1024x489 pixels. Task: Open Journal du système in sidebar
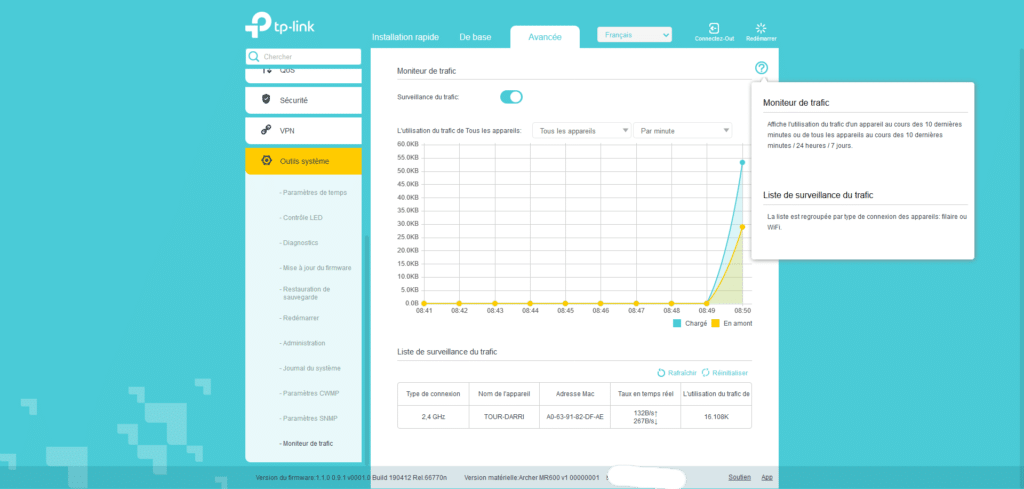(313, 368)
